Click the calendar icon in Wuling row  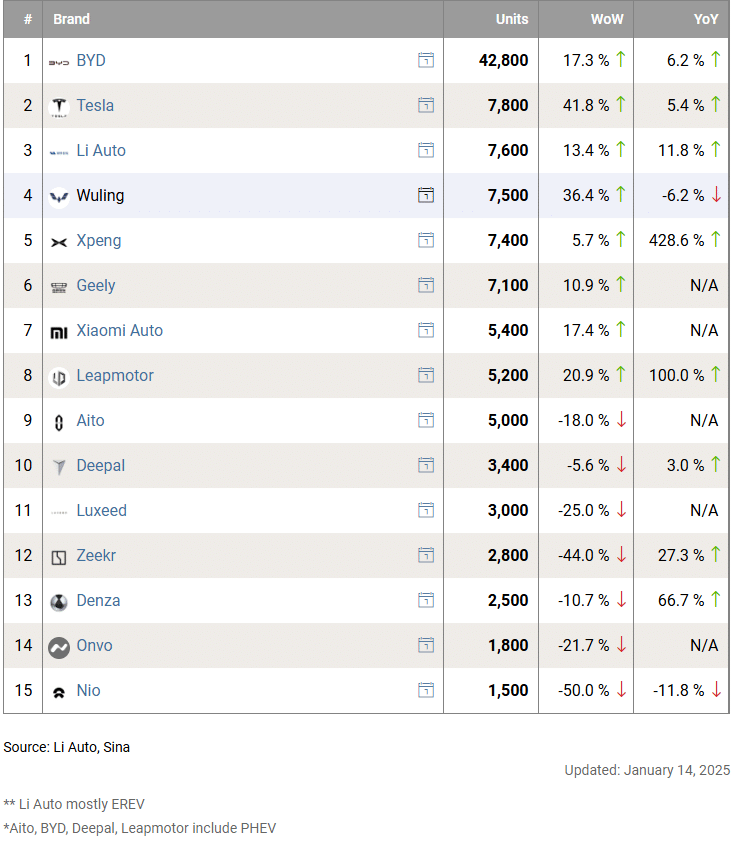pyautogui.click(x=426, y=196)
